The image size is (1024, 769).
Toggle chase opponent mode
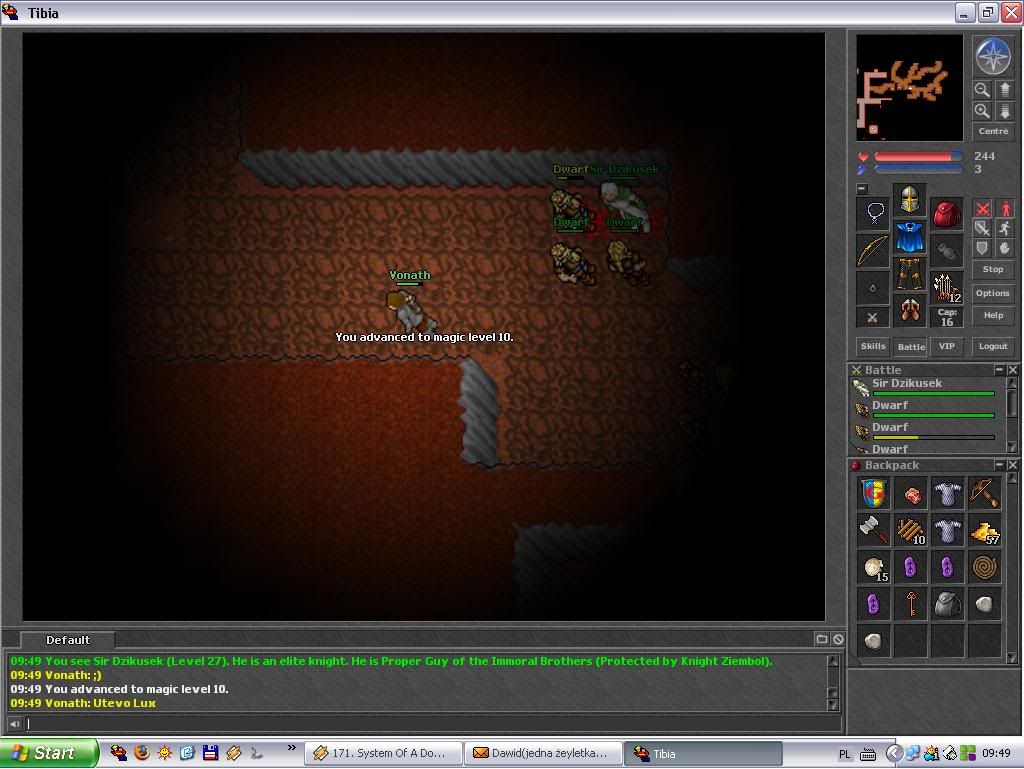[1005, 228]
